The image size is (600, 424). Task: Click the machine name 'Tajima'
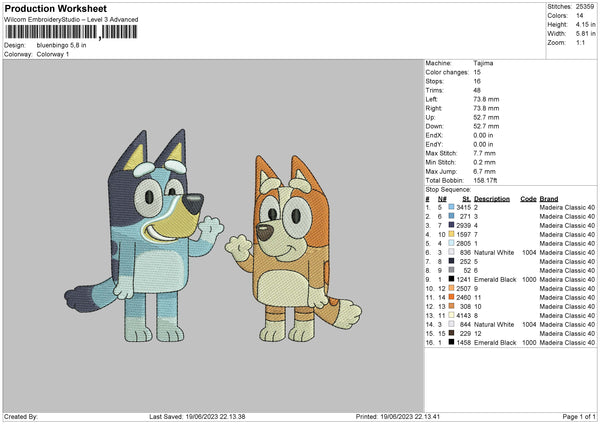[x=483, y=63]
